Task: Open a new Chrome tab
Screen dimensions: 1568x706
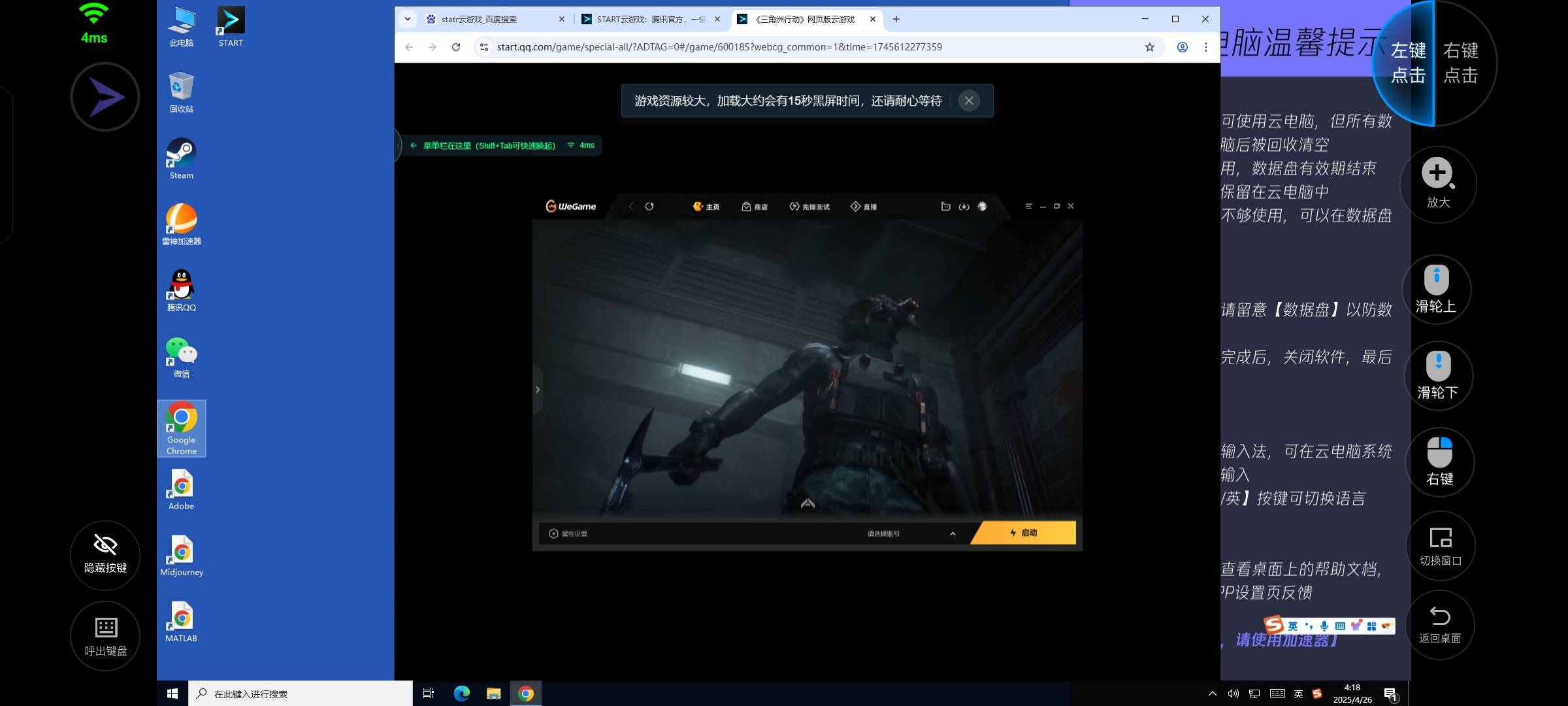Action: click(x=896, y=20)
